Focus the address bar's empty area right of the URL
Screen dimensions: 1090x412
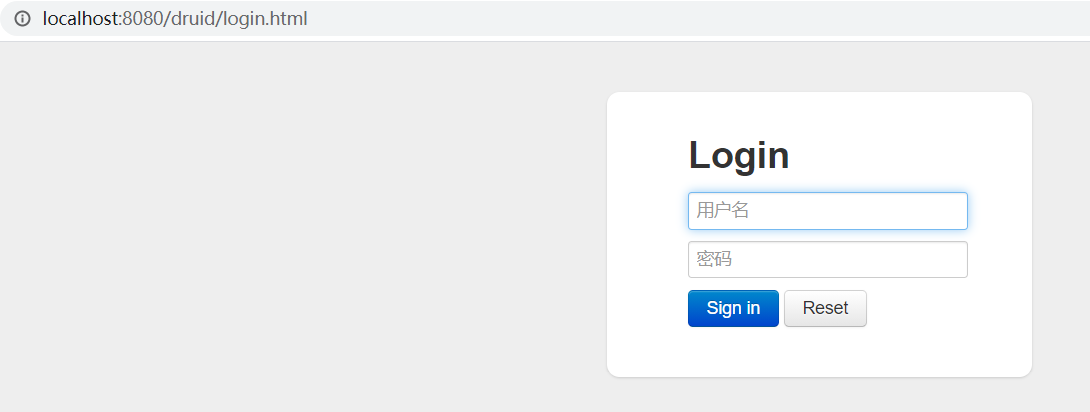coord(695,19)
